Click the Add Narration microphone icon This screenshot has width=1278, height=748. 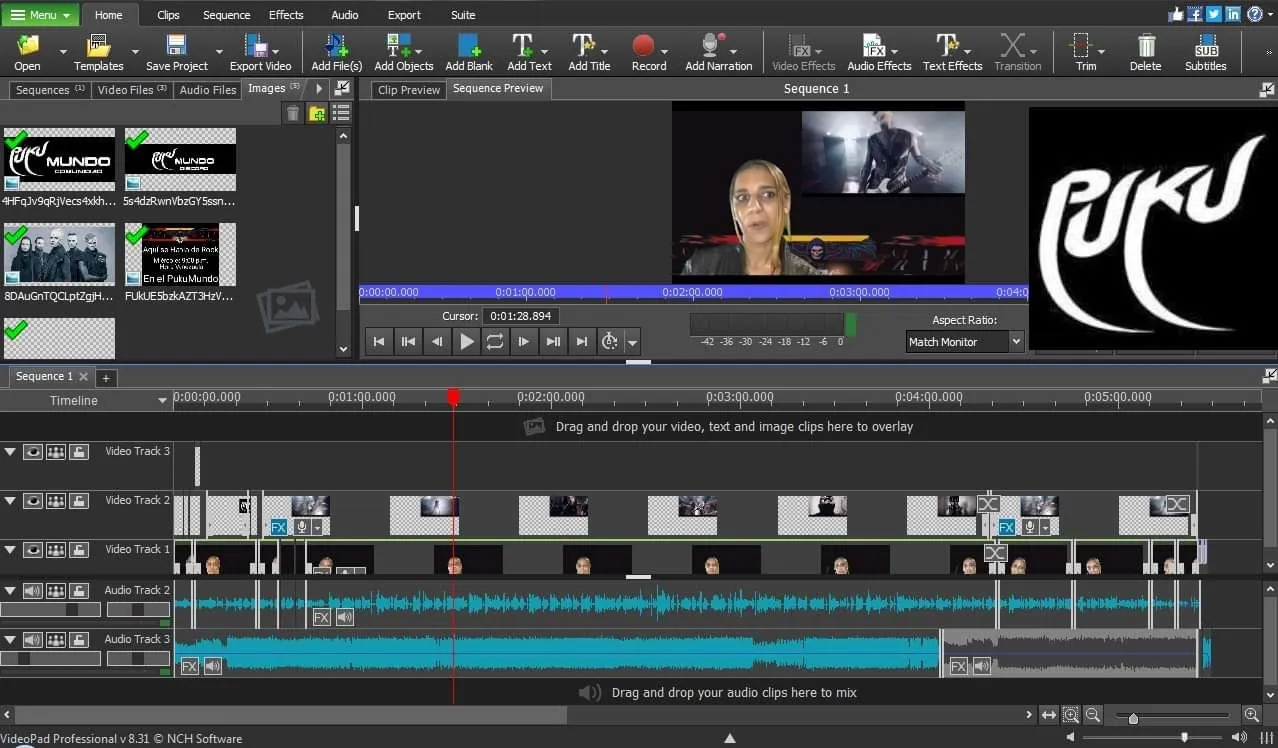pyautogui.click(x=712, y=46)
